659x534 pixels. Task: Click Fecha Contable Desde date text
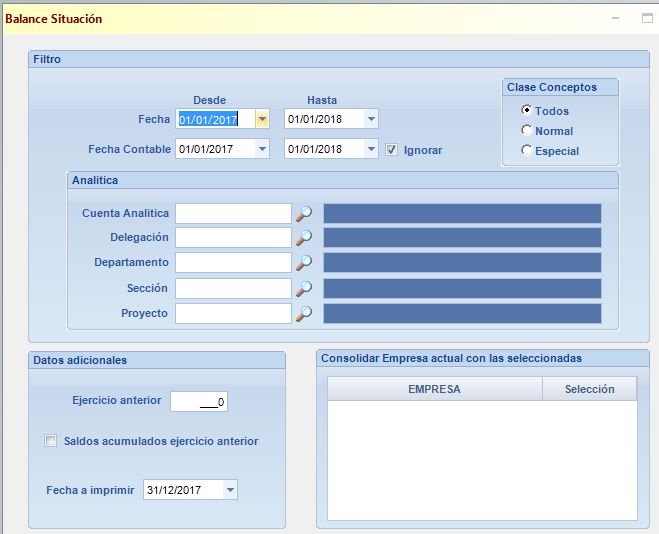[206, 149]
